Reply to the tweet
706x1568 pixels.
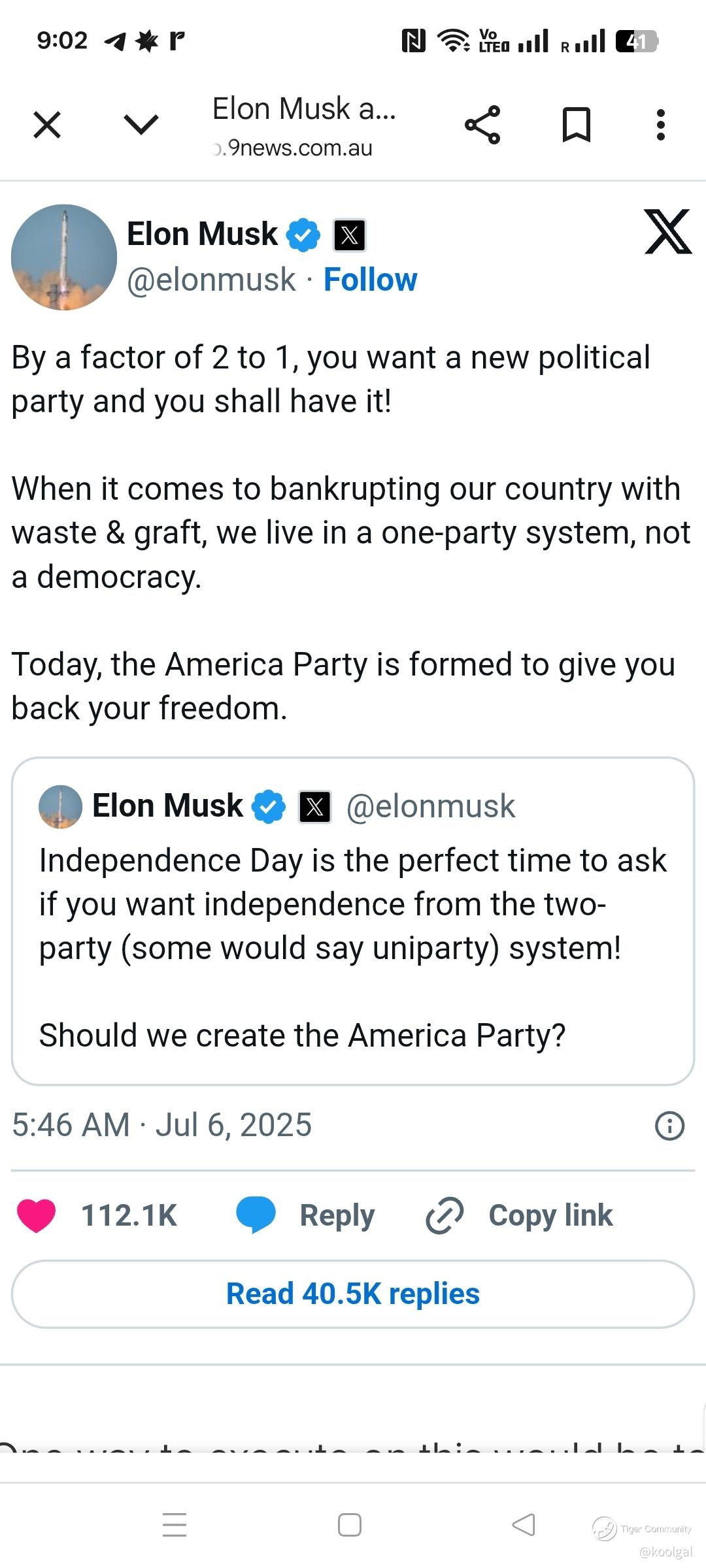(x=306, y=1216)
